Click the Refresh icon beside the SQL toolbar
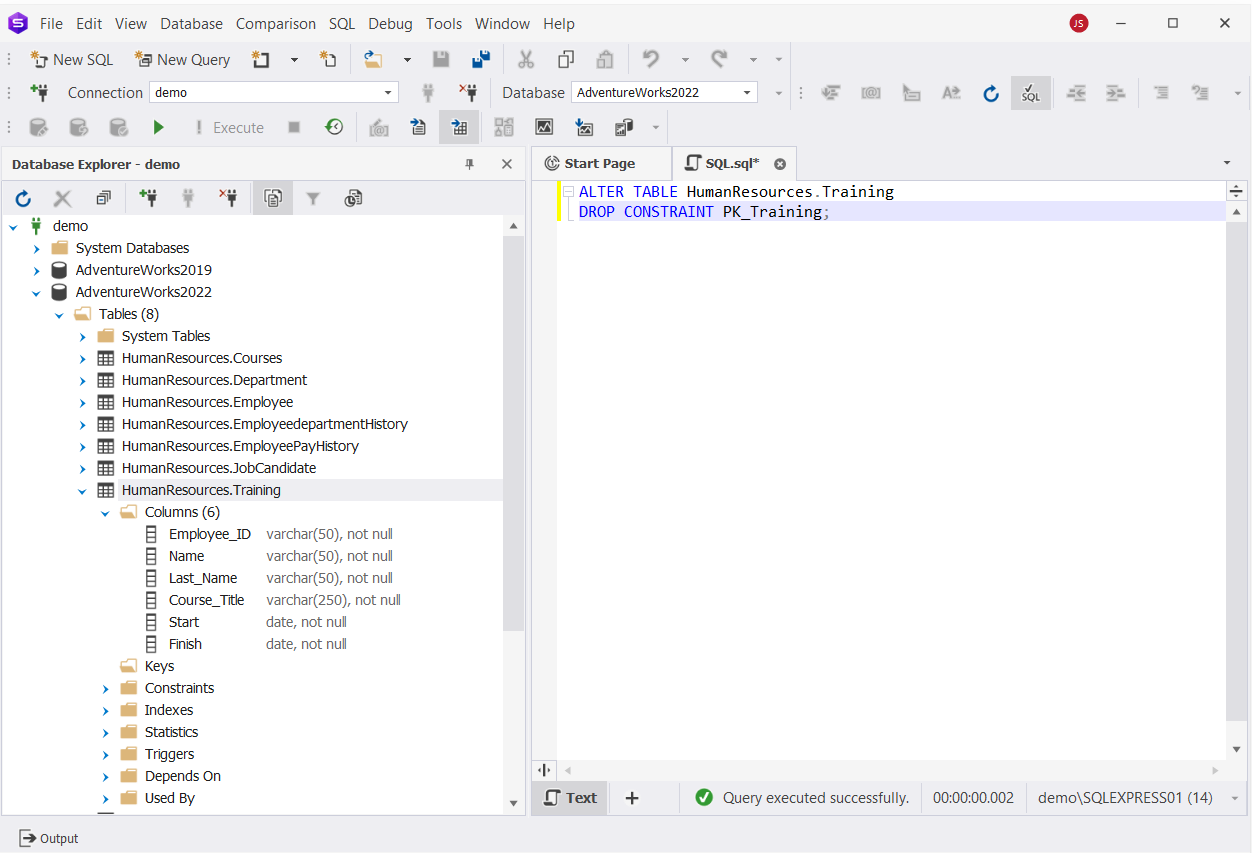 [x=991, y=93]
